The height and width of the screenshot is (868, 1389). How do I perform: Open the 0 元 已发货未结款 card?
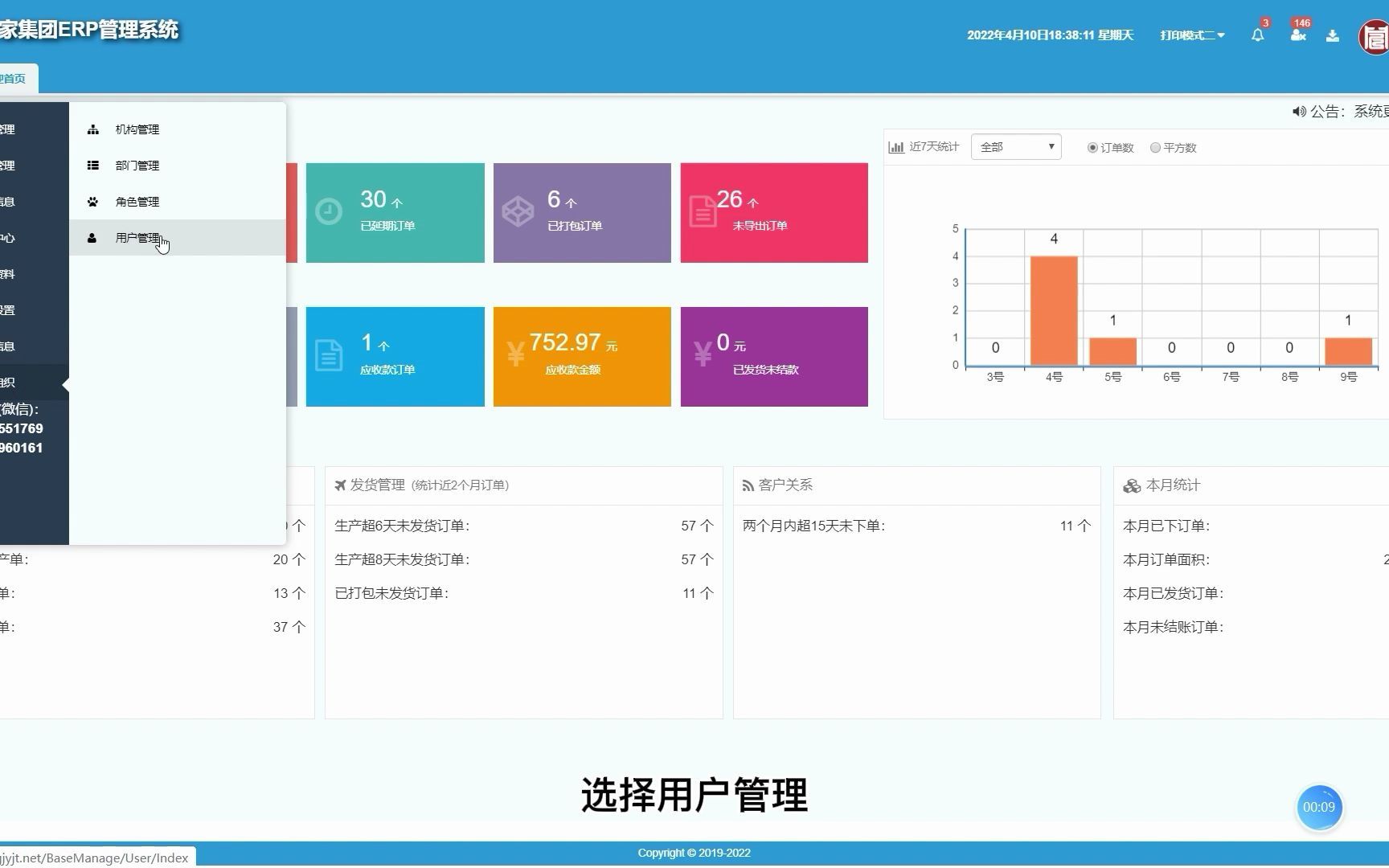click(774, 357)
